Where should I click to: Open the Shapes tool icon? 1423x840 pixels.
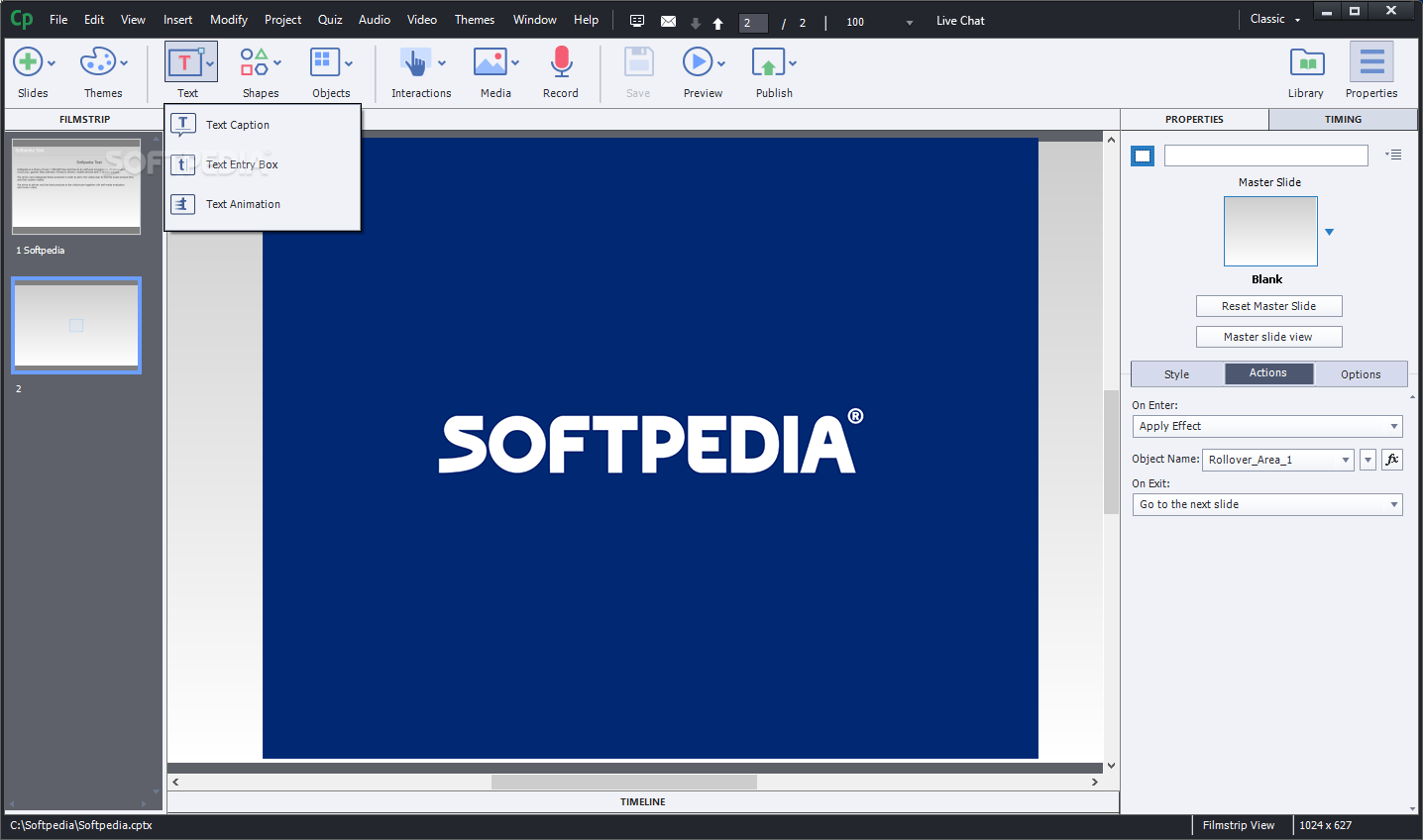pos(254,62)
